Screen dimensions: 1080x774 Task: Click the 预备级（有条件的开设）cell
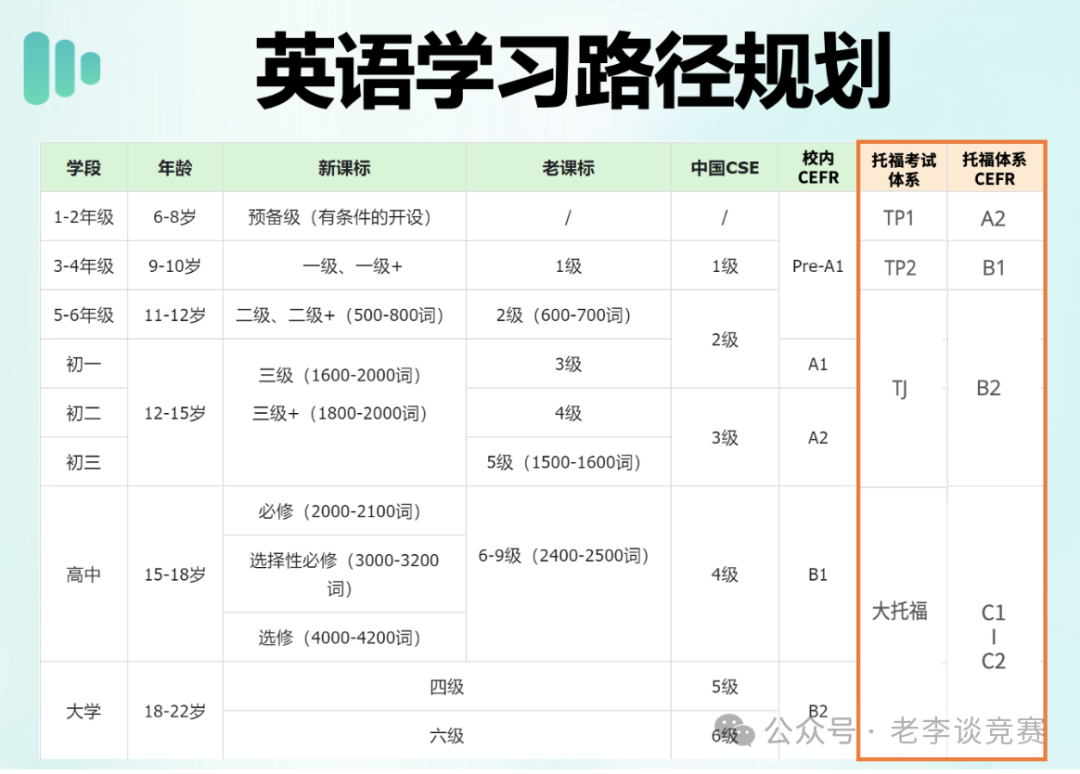point(344,217)
